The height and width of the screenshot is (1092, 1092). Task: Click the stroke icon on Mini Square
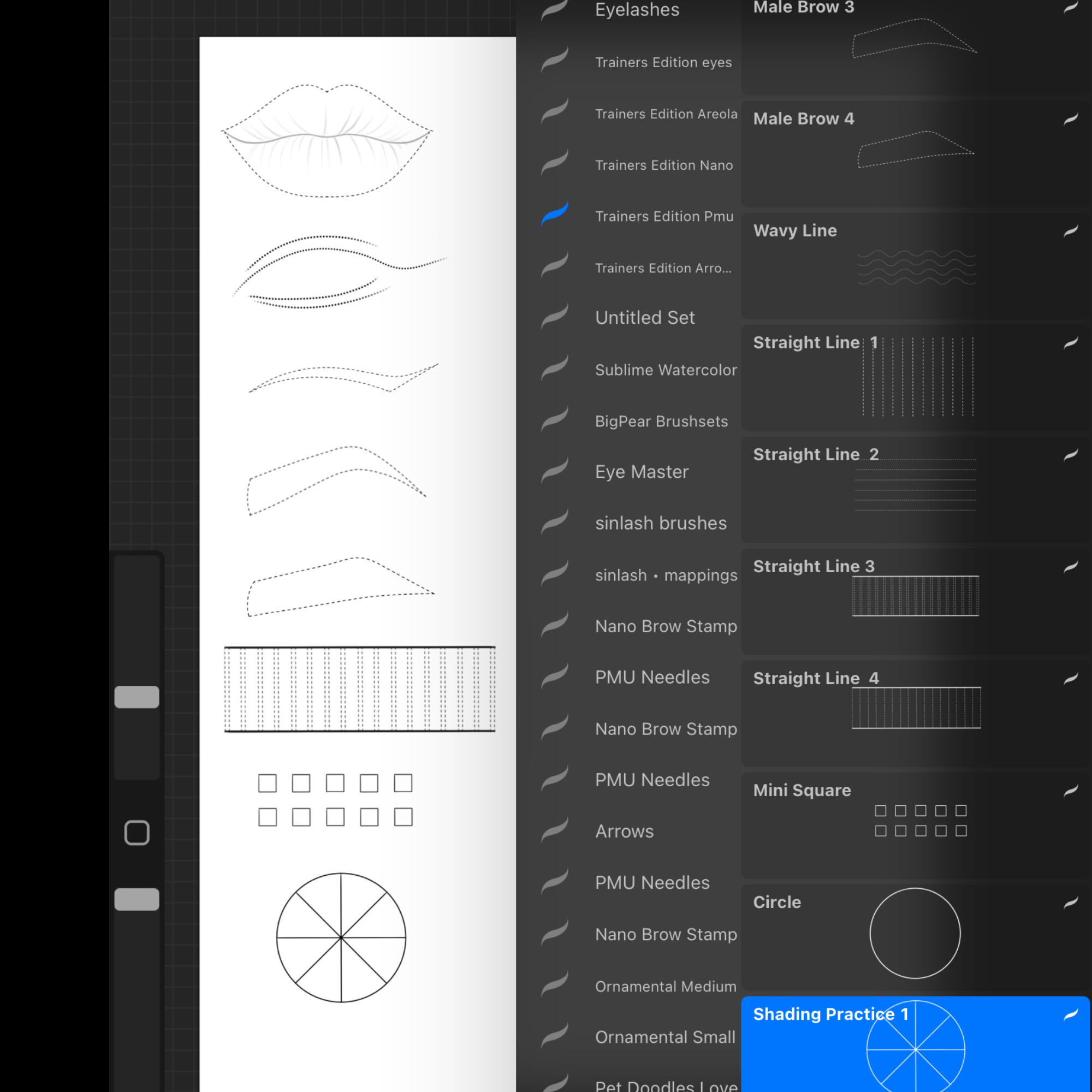coord(1071,790)
